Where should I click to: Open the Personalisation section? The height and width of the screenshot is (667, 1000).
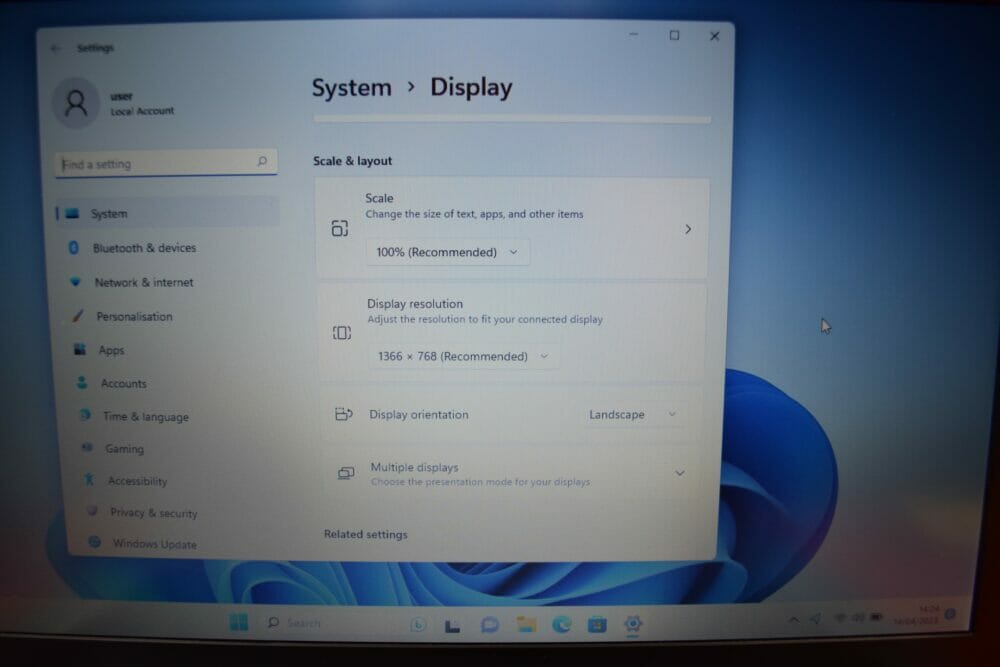click(134, 316)
